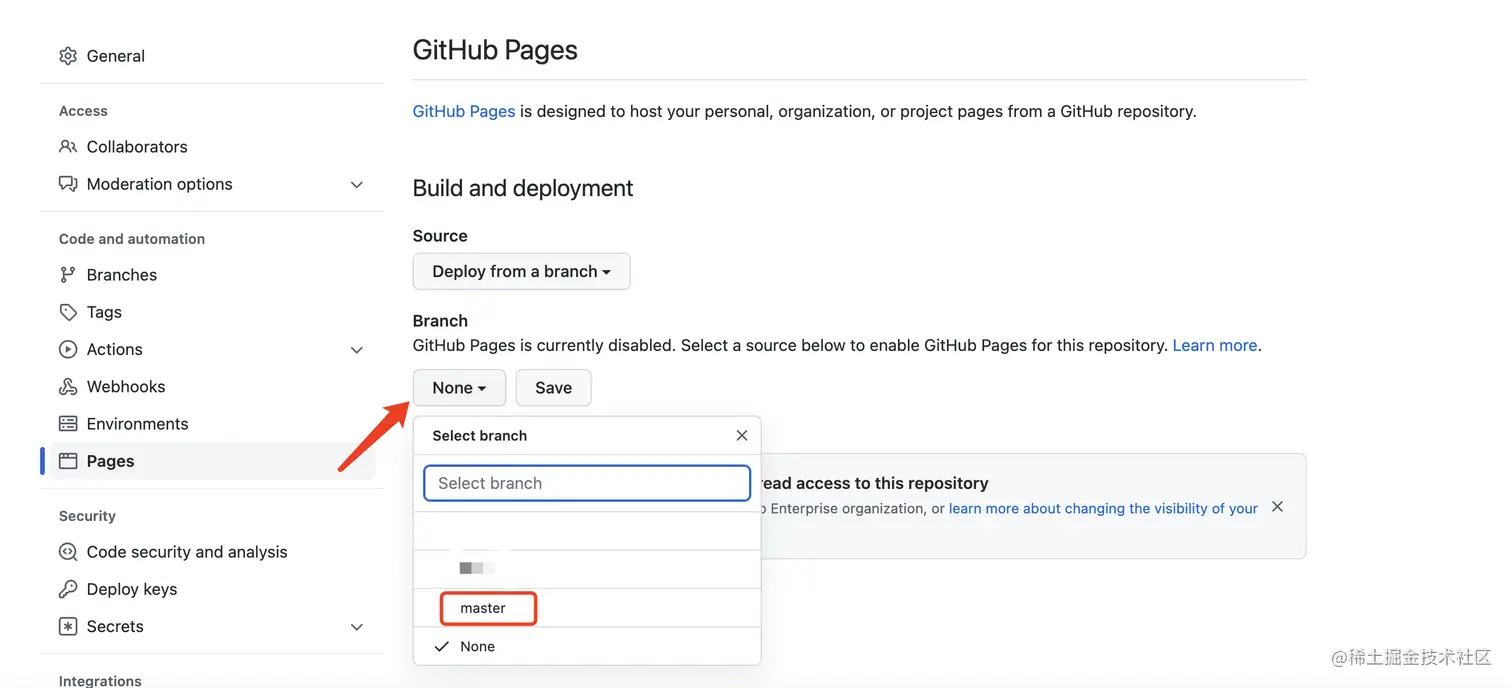Click the Code security shield-search icon
The width and height of the screenshot is (1512, 688).
[x=68, y=552]
